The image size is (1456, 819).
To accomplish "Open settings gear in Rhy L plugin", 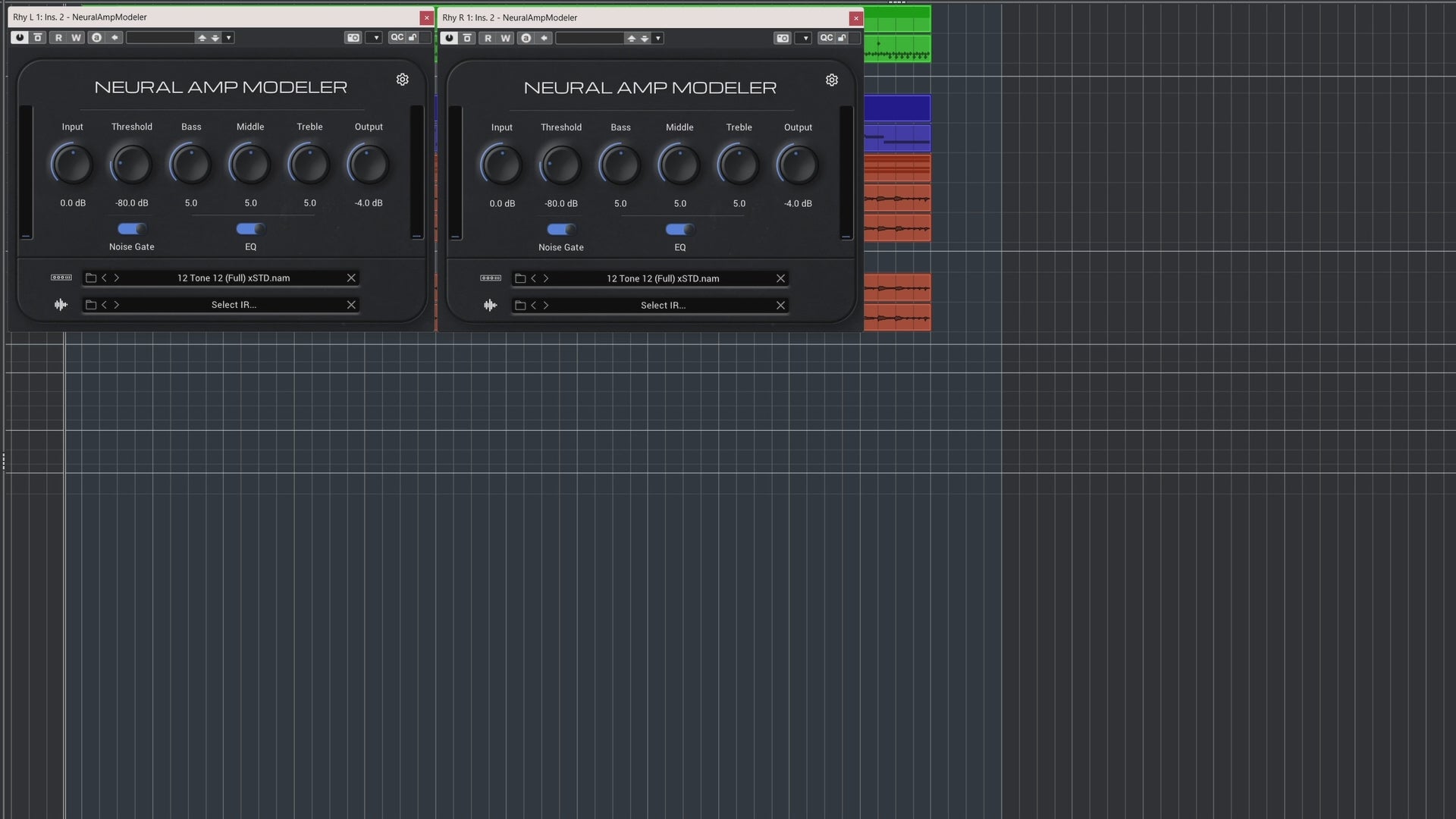I will point(403,80).
